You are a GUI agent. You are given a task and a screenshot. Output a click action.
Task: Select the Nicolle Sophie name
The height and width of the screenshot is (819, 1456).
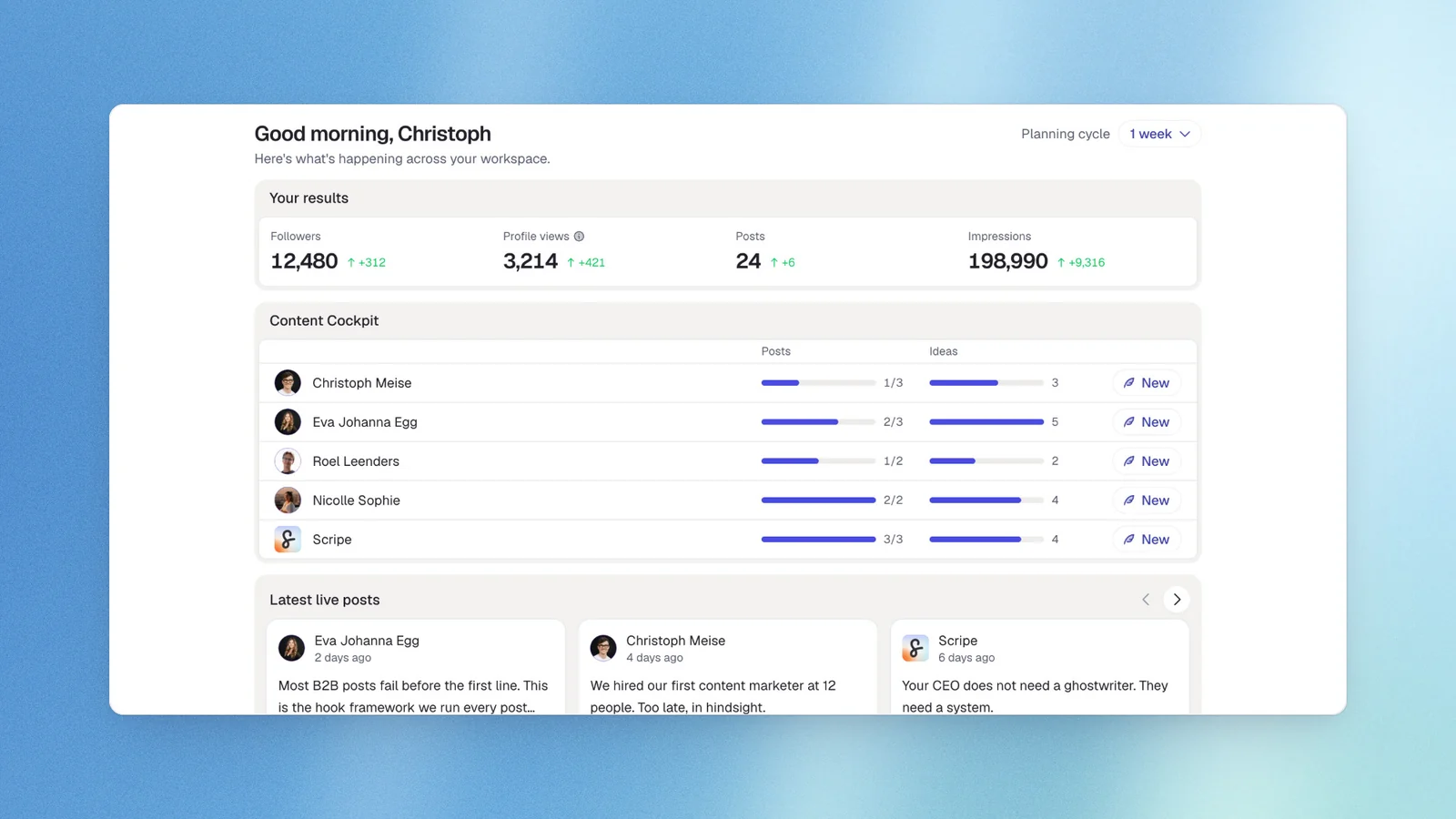click(x=356, y=500)
